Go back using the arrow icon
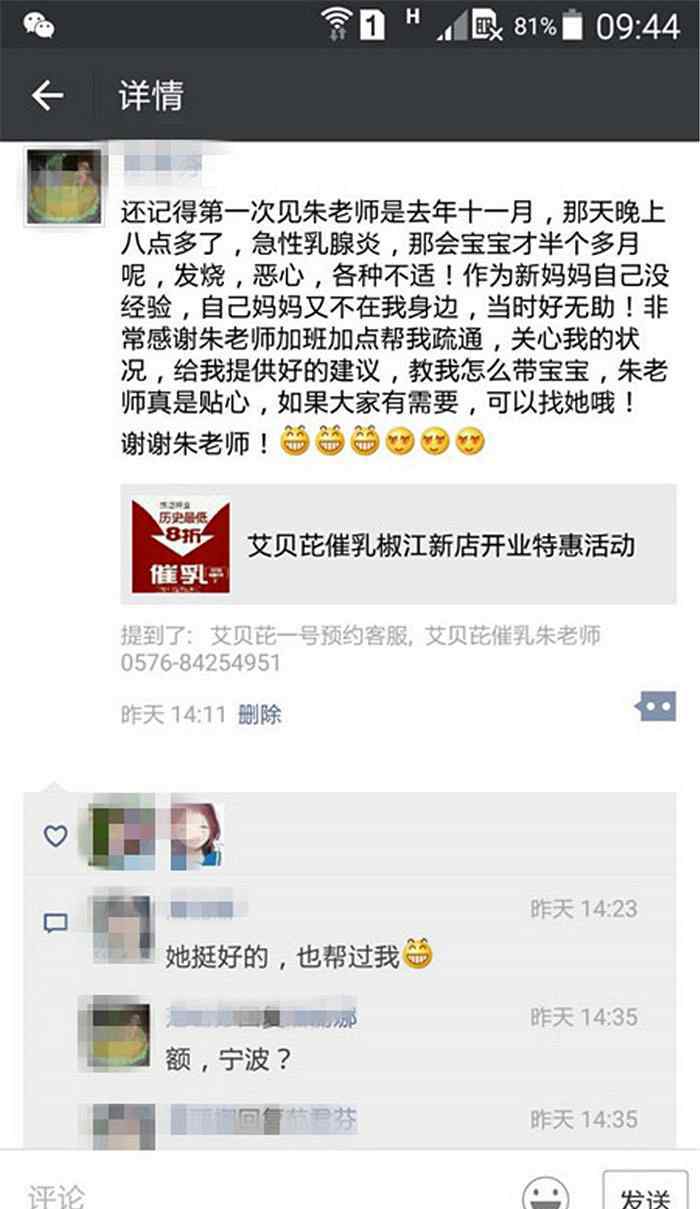Image resolution: width=700 pixels, height=1209 pixels. (47, 96)
